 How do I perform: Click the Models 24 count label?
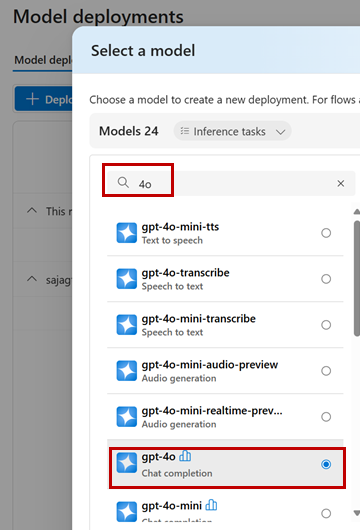point(128,131)
